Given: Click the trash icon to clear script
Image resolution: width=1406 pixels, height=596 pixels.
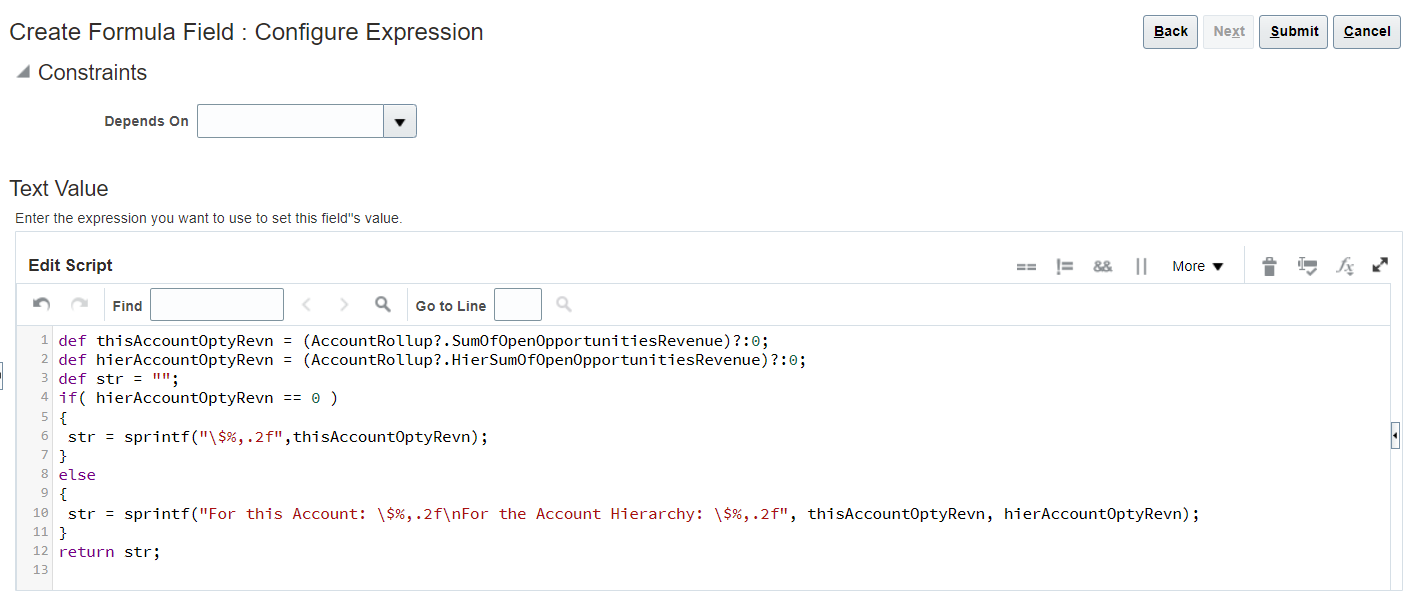Looking at the screenshot, I should pos(1269,266).
